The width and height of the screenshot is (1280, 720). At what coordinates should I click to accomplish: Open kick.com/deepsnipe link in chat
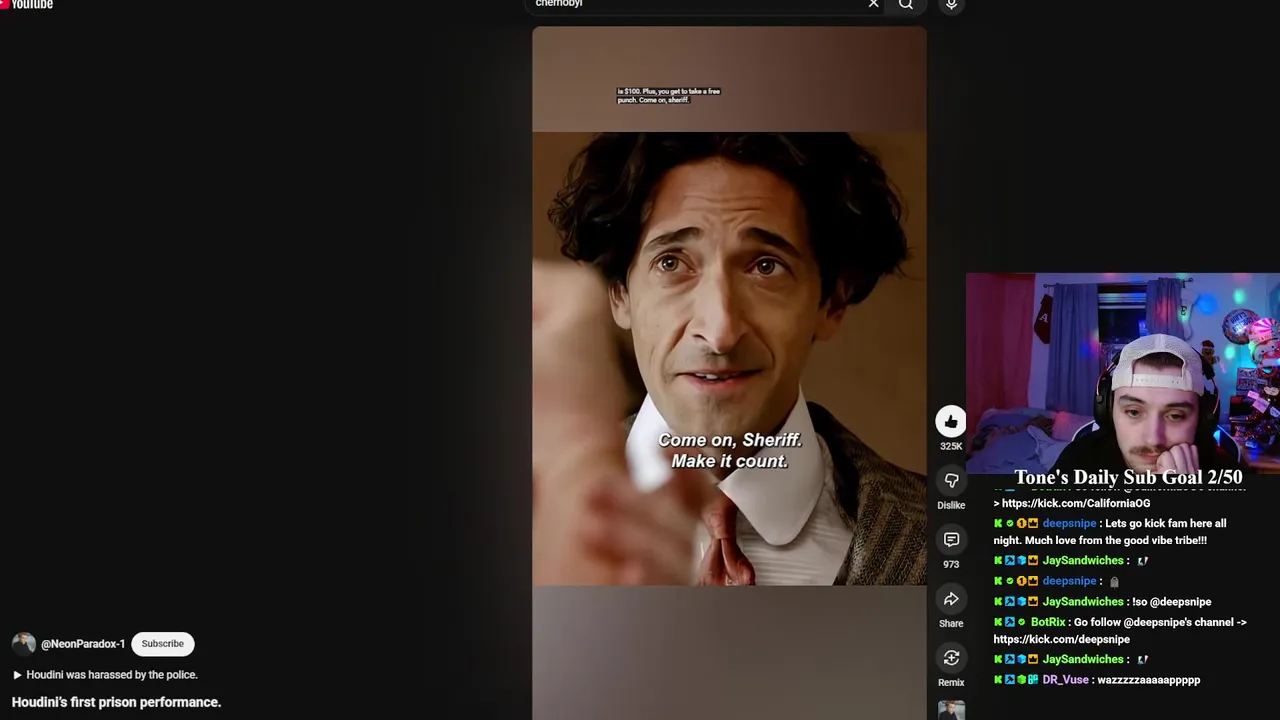coord(1061,640)
